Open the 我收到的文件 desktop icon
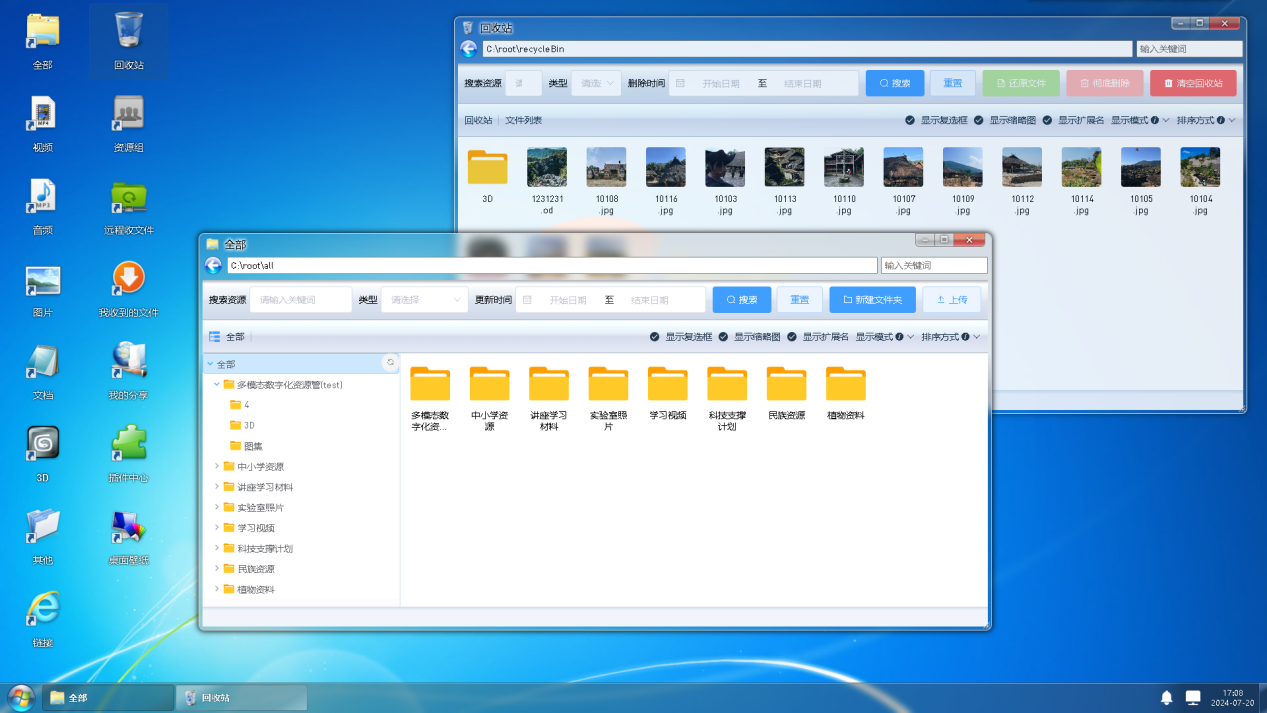Image resolution: width=1267 pixels, height=713 pixels. (x=128, y=280)
